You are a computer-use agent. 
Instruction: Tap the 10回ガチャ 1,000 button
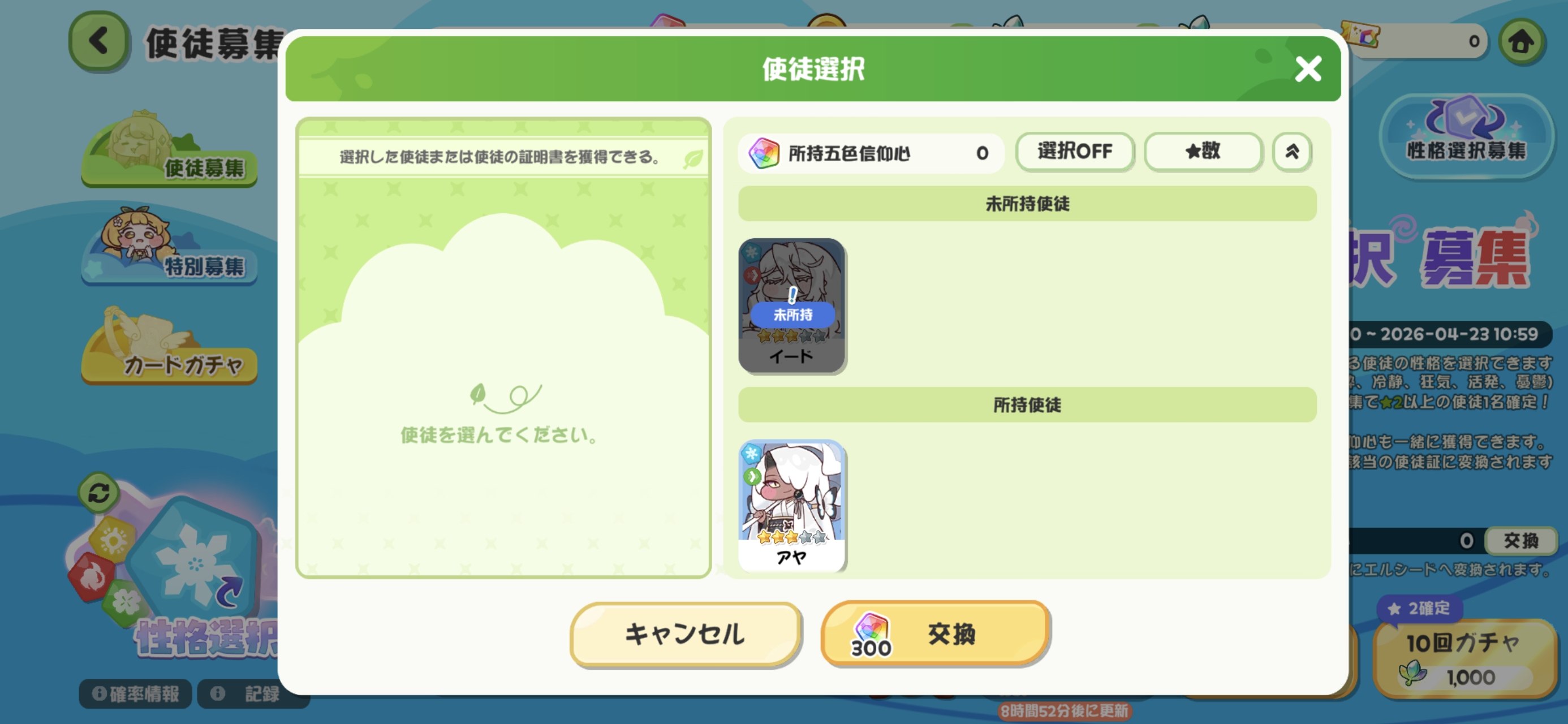[x=1464, y=659]
